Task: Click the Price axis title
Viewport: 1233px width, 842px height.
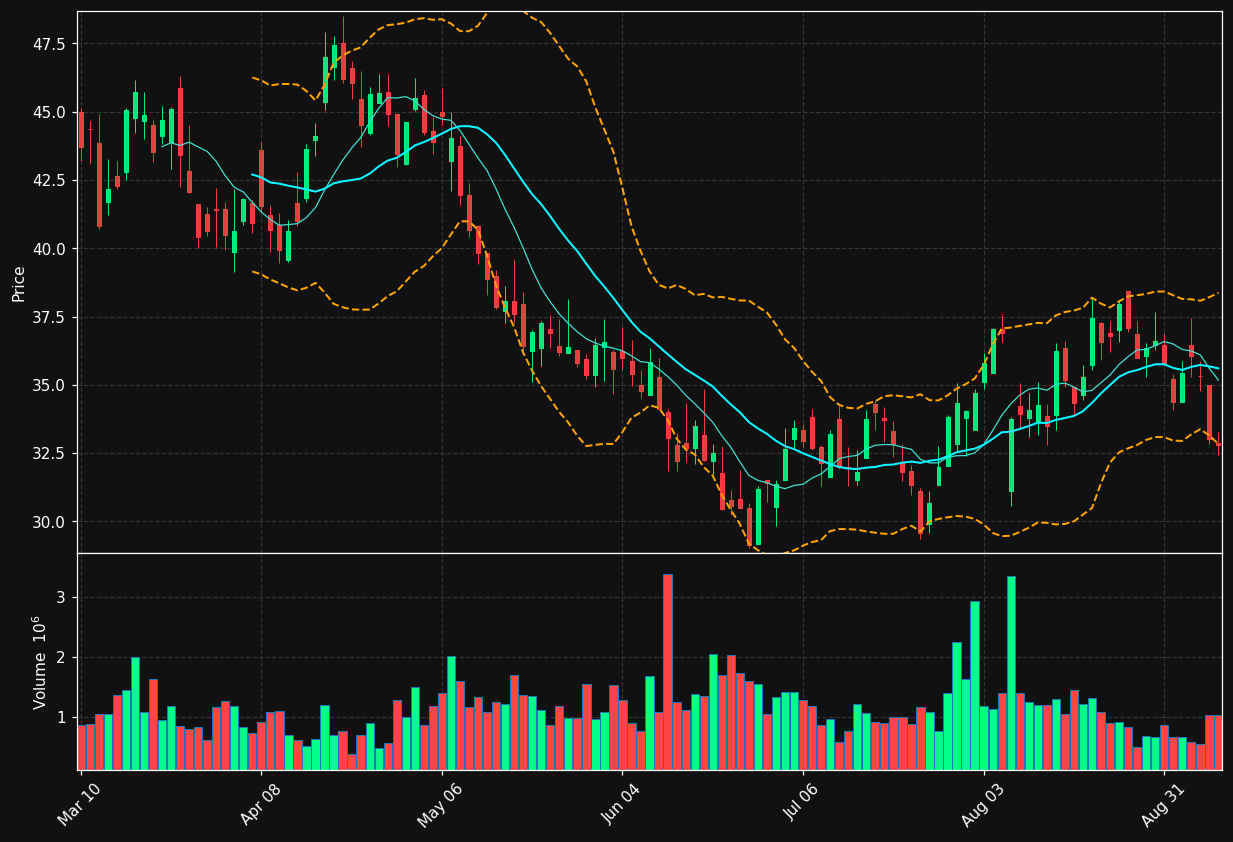Action: (19, 283)
